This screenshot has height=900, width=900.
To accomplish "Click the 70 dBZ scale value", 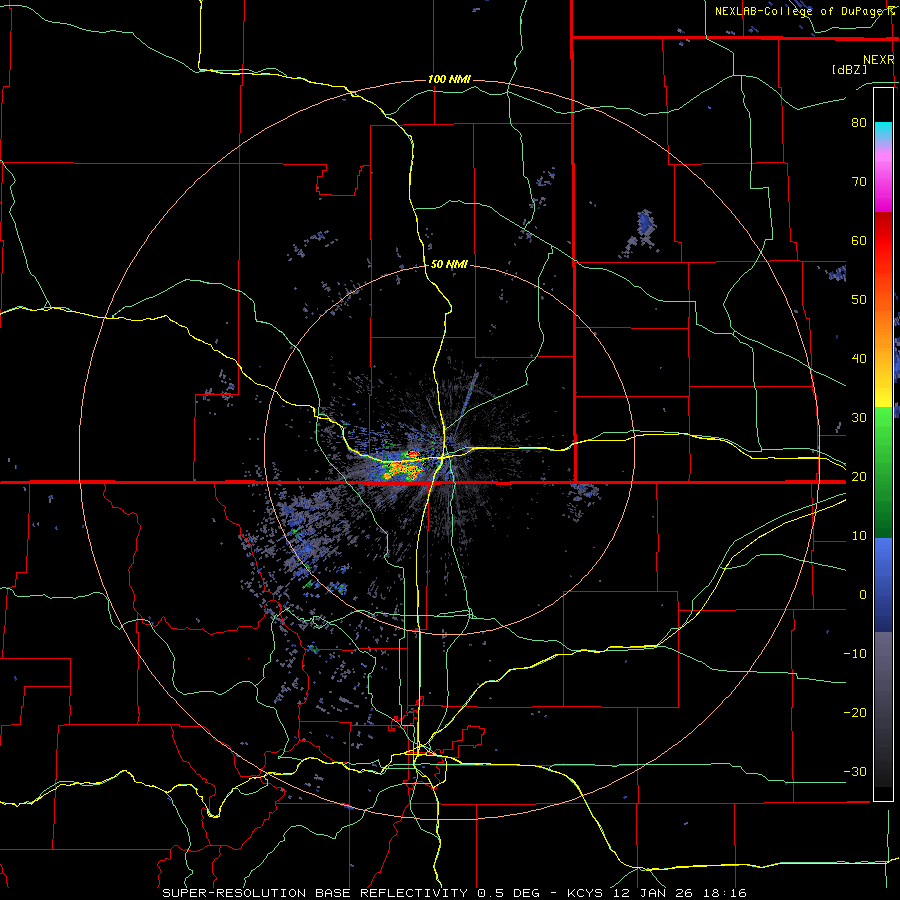I will [x=859, y=181].
